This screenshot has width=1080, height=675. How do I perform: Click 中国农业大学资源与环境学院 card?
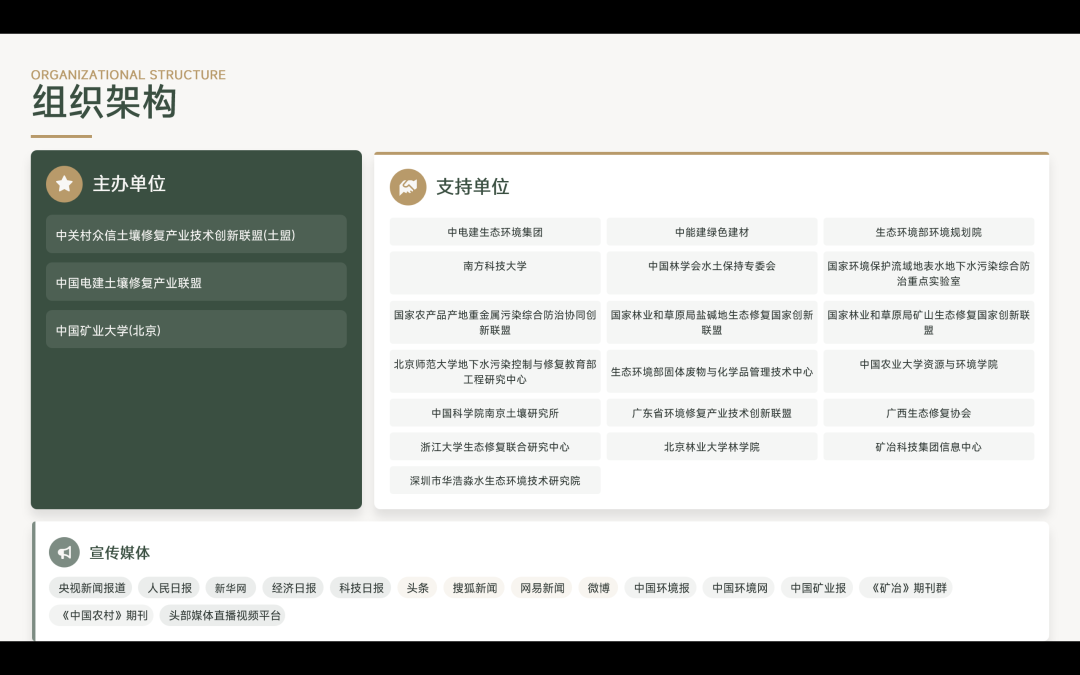[x=928, y=371]
